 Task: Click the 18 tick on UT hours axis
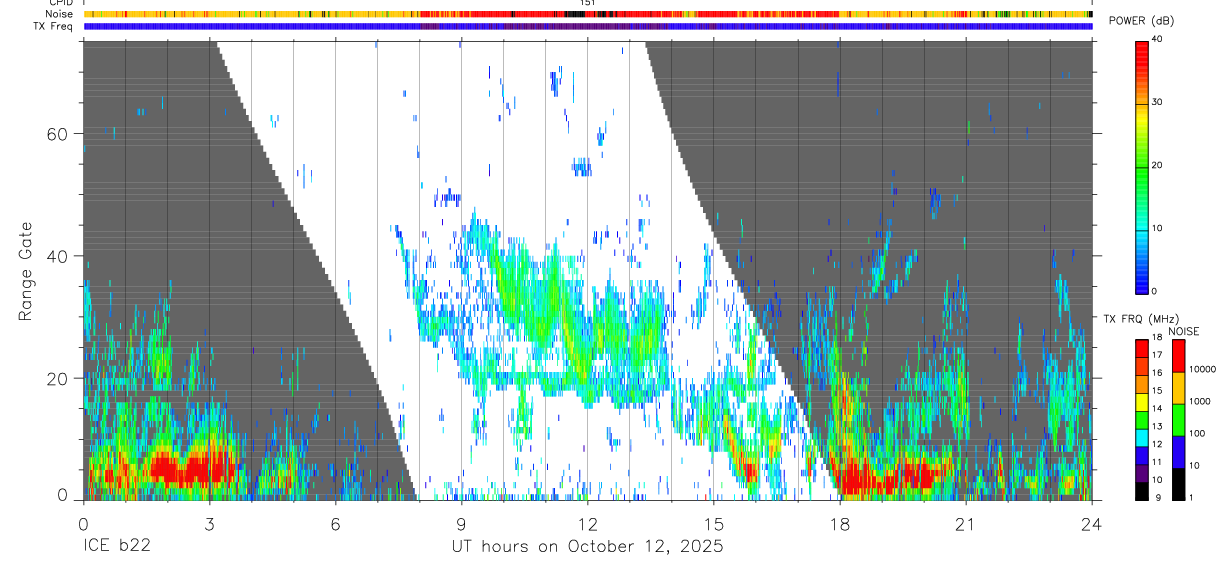[x=839, y=524]
